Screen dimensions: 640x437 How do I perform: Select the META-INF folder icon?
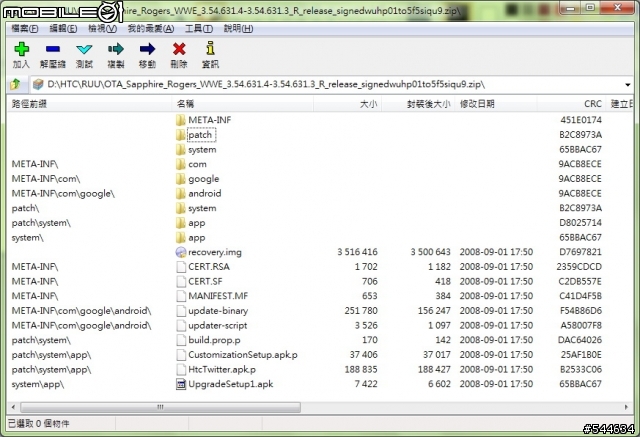[x=180, y=120]
